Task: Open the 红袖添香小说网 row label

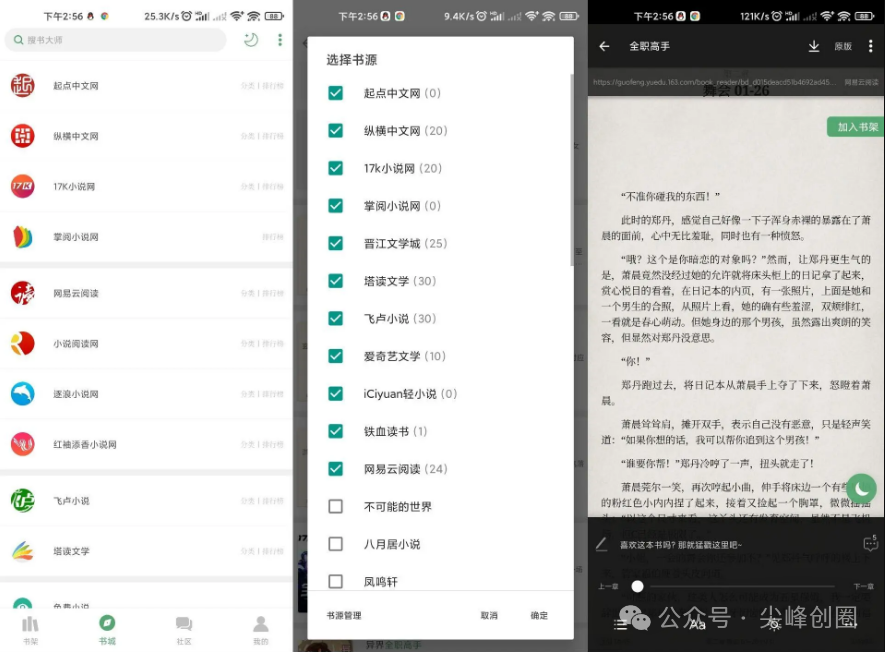Action: click(85, 444)
